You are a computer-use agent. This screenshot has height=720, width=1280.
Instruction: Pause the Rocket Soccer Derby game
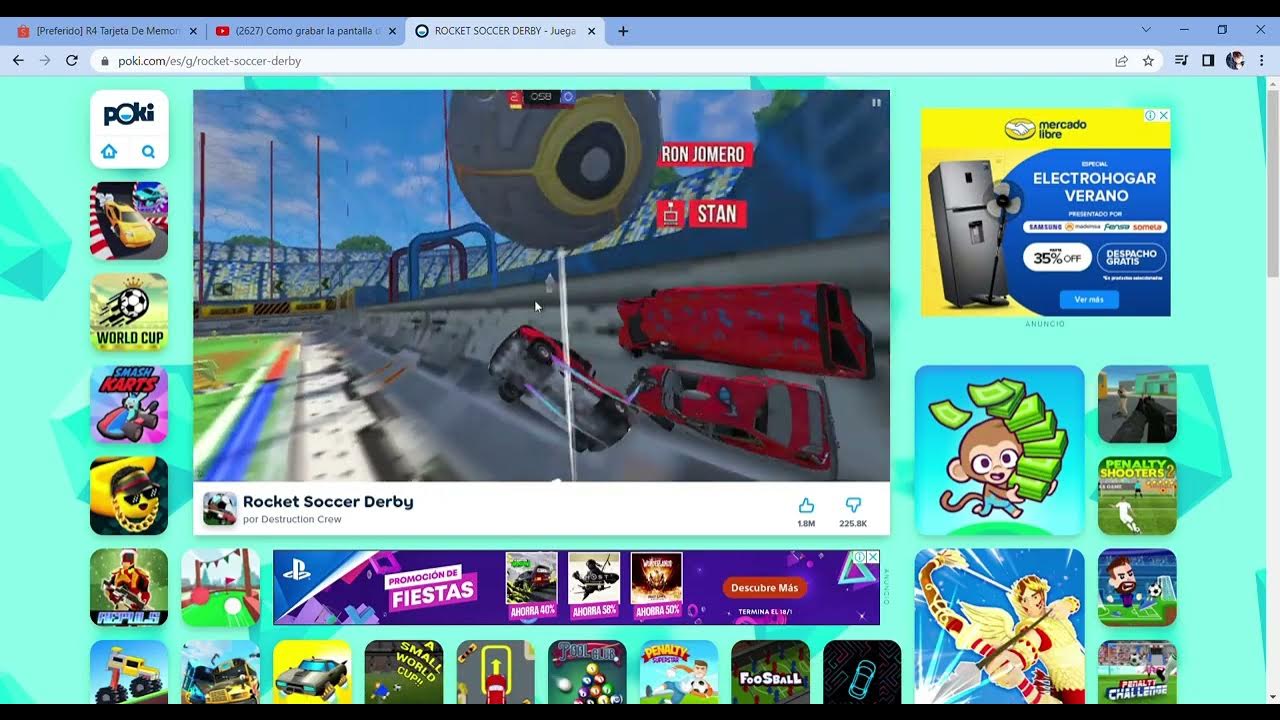pyautogui.click(x=876, y=102)
